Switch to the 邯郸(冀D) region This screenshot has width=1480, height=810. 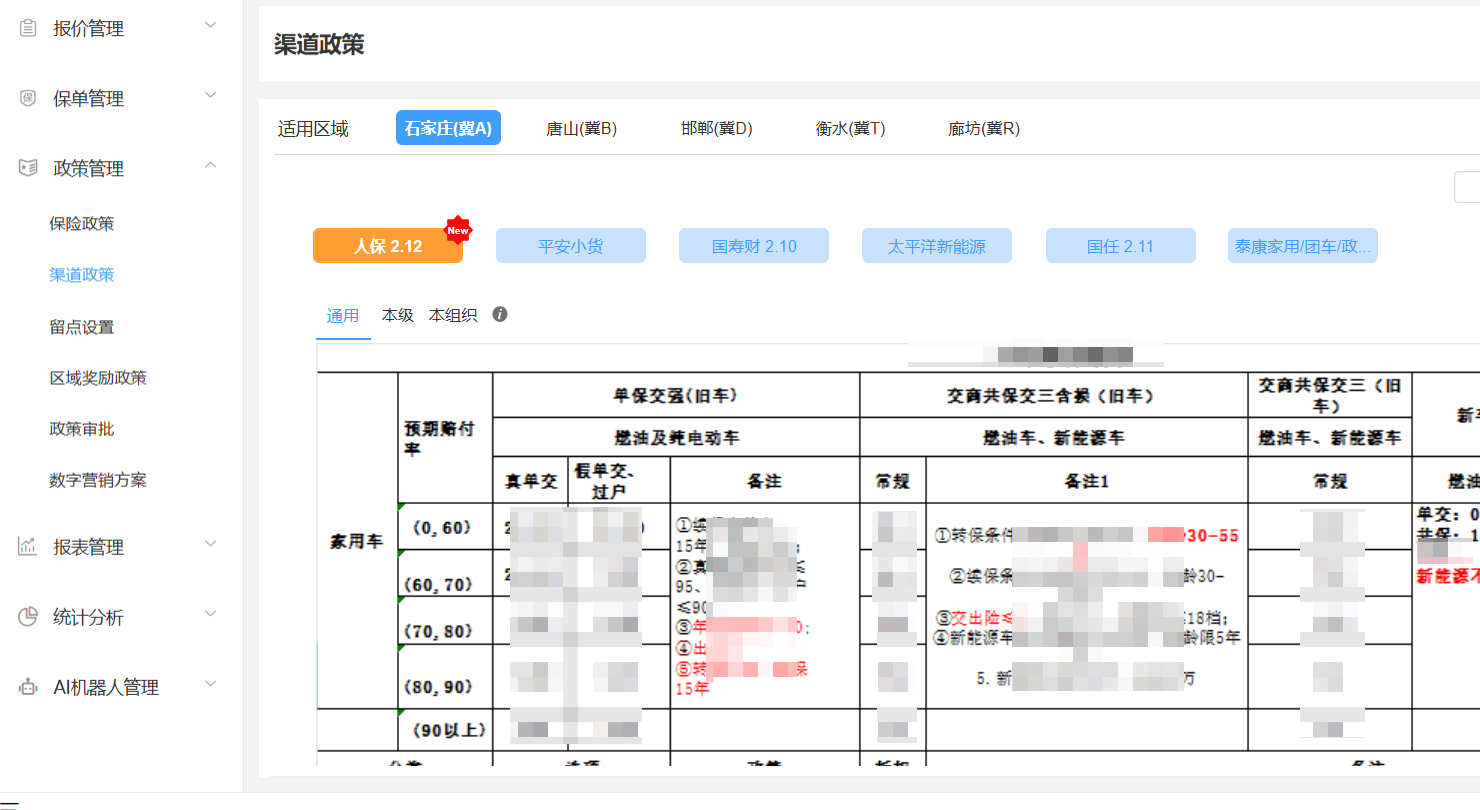[x=716, y=128]
